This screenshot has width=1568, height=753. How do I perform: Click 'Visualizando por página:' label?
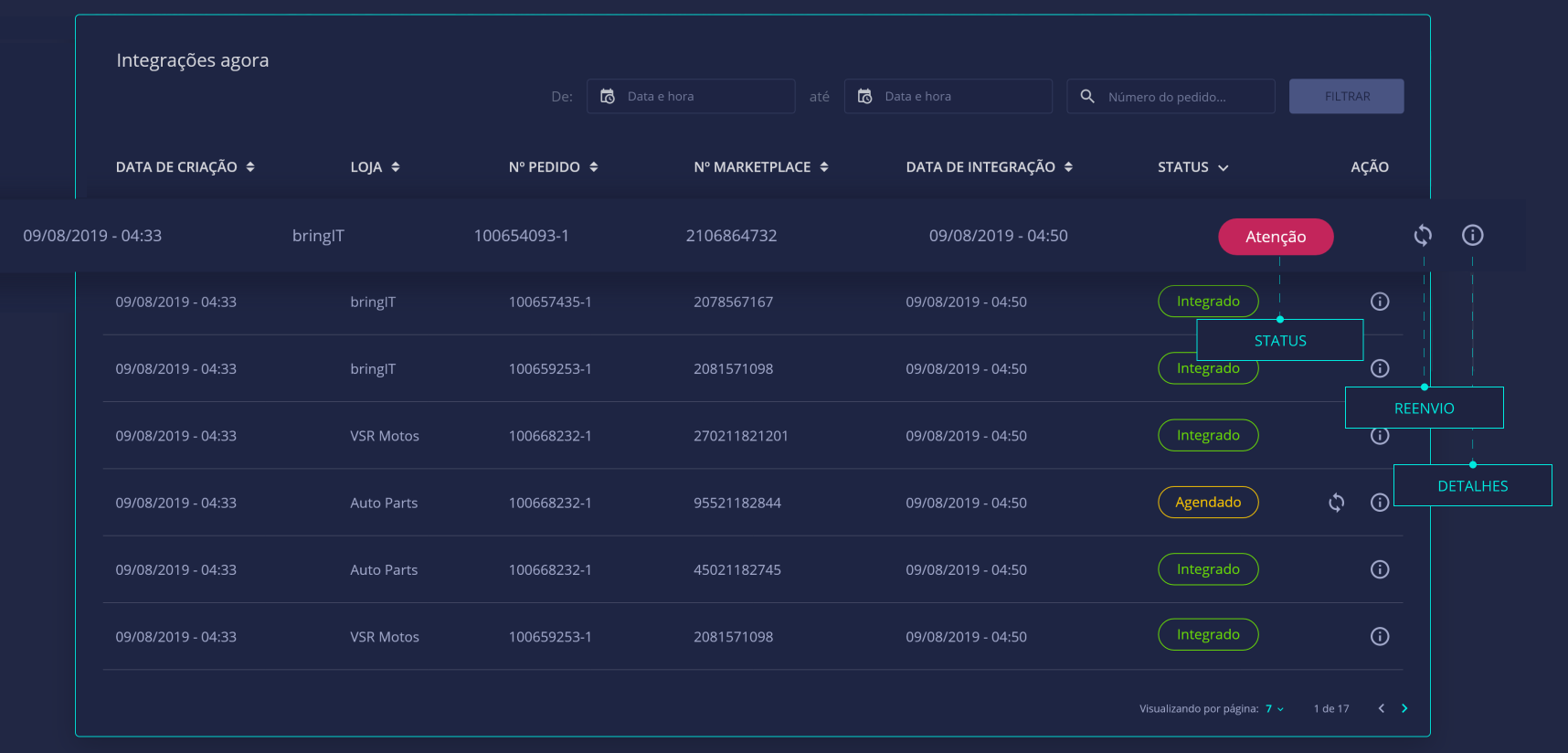[1199, 708]
